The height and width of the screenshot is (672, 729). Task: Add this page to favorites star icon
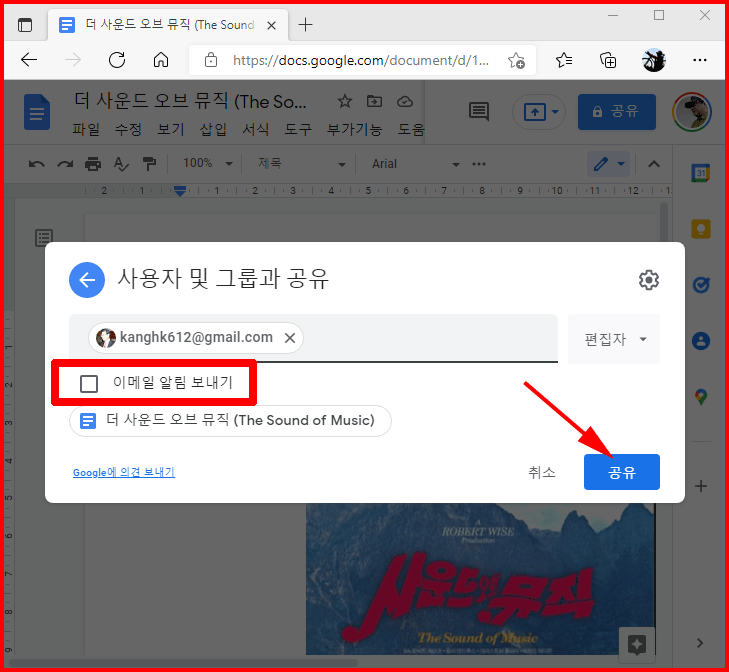(516, 60)
